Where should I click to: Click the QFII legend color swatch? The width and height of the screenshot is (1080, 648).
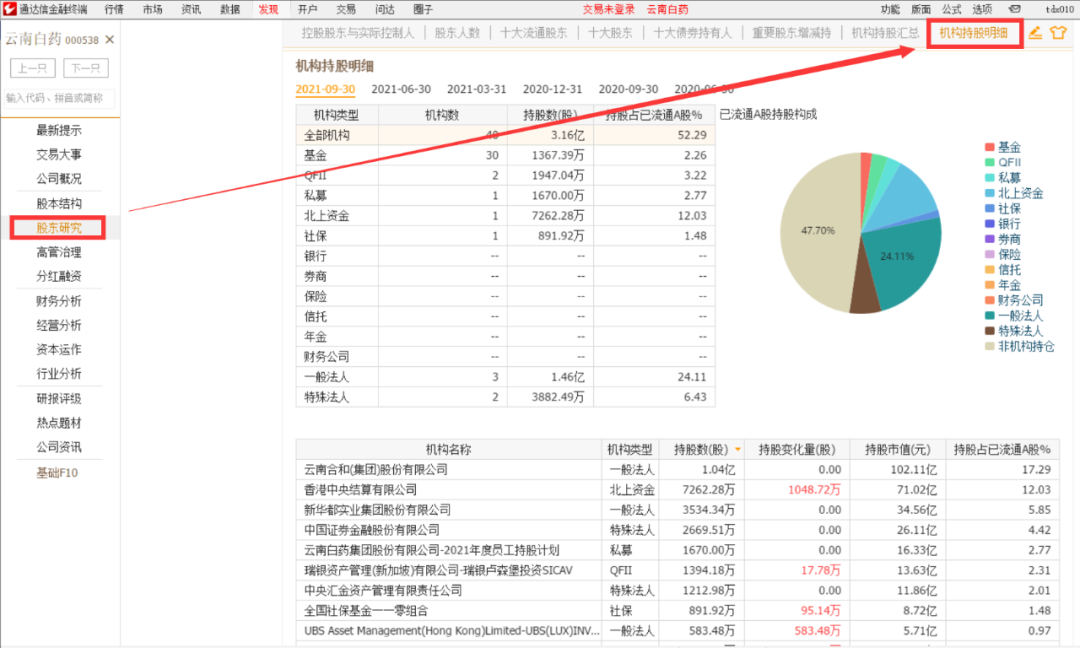(x=990, y=163)
